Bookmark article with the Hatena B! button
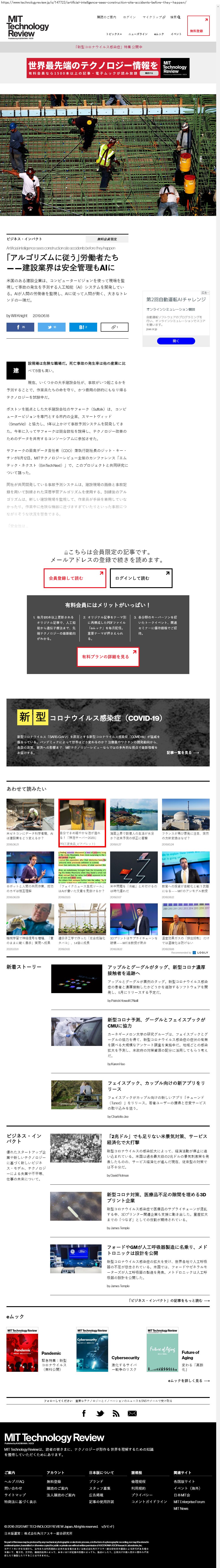 [83, 327]
